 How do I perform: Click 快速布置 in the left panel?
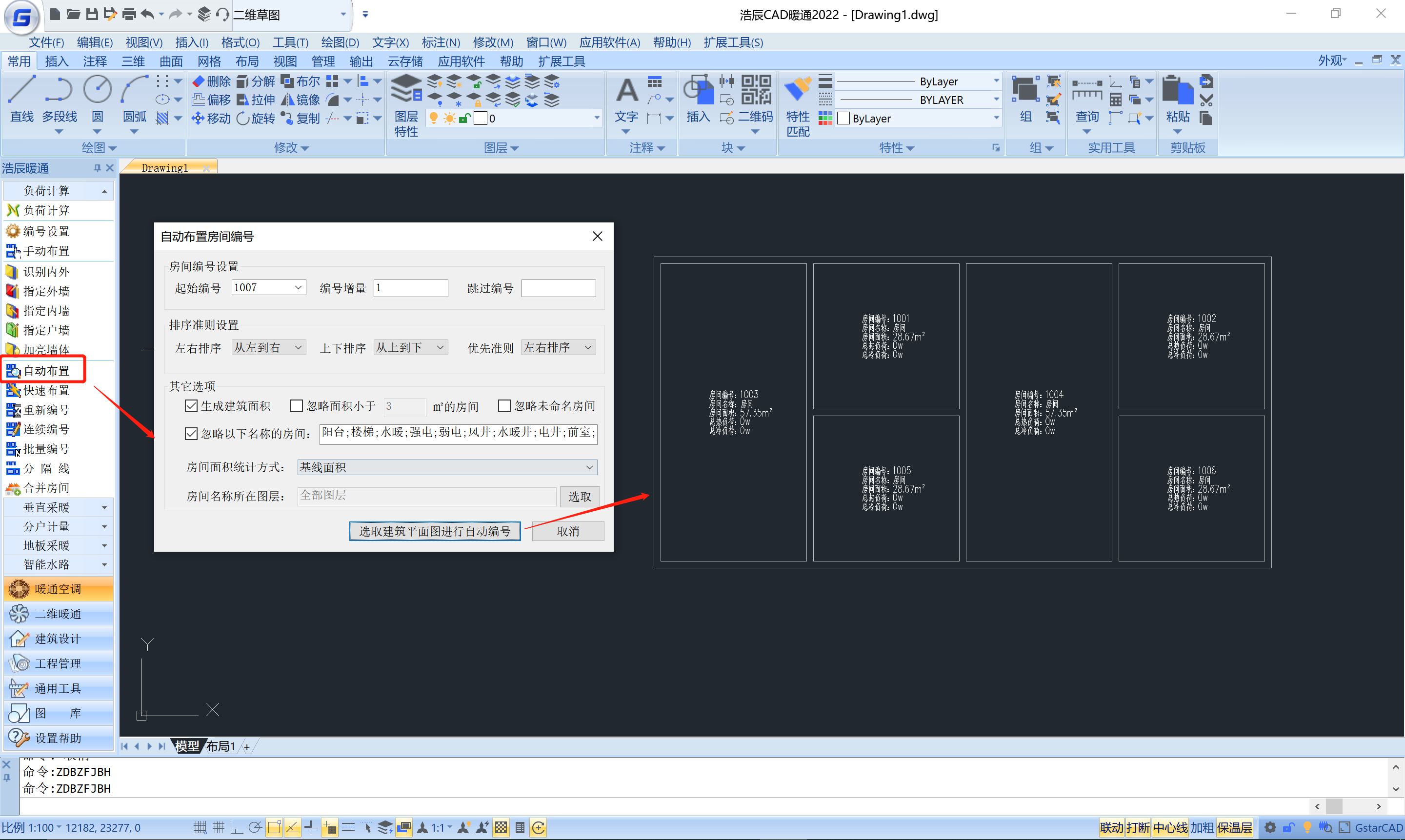[x=46, y=391]
